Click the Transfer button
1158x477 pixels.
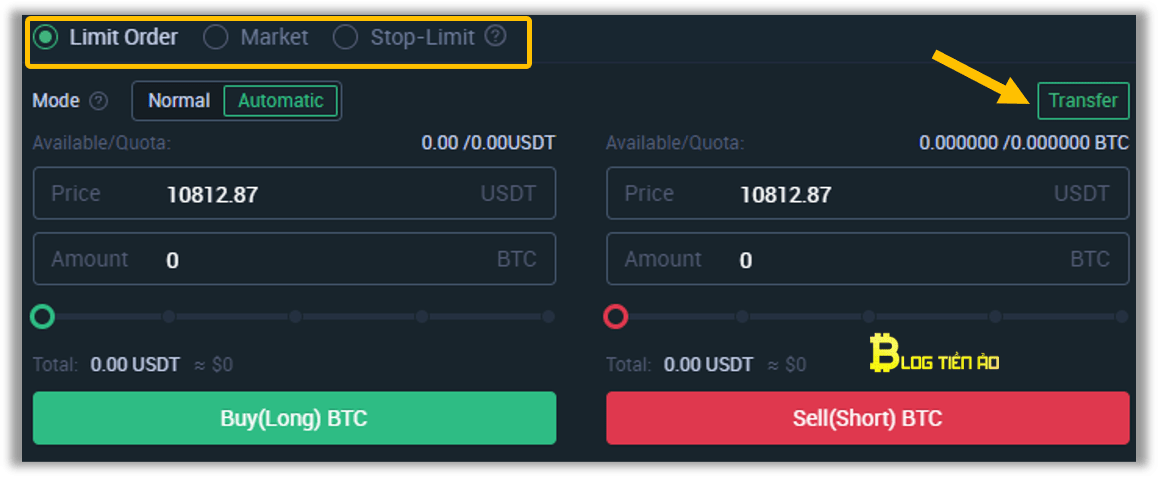1083,100
